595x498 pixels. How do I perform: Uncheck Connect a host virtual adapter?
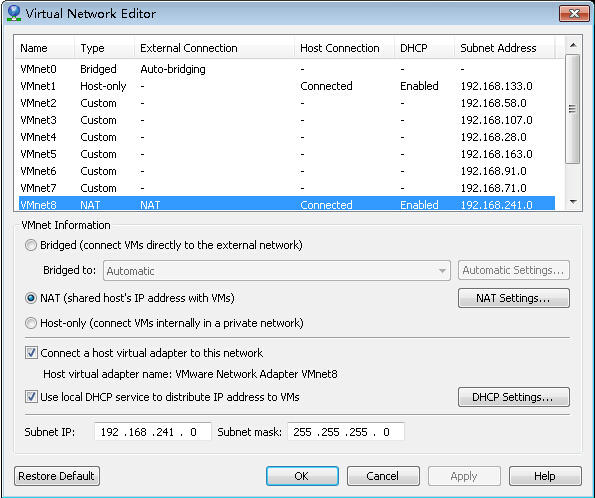click(x=31, y=353)
